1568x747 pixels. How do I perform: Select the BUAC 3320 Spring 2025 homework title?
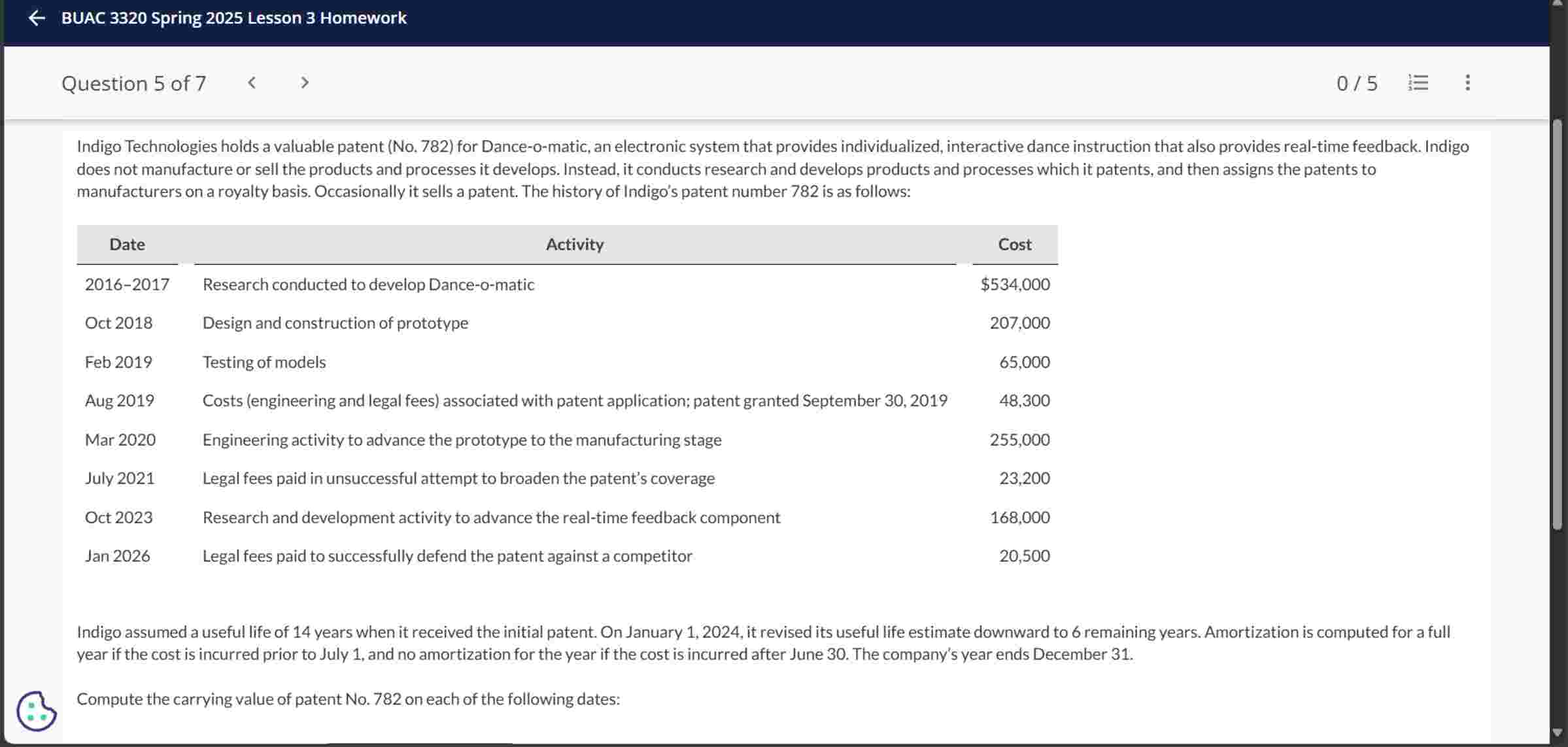coord(233,18)
